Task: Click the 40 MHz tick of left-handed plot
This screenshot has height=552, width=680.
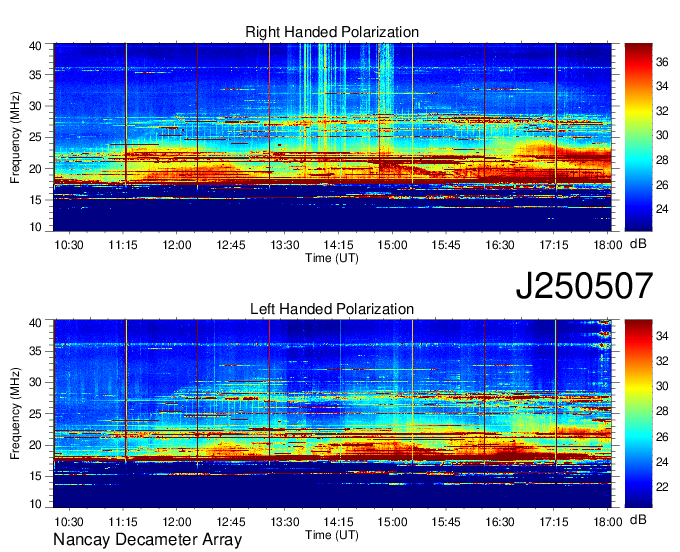Action: coord(35,322)
